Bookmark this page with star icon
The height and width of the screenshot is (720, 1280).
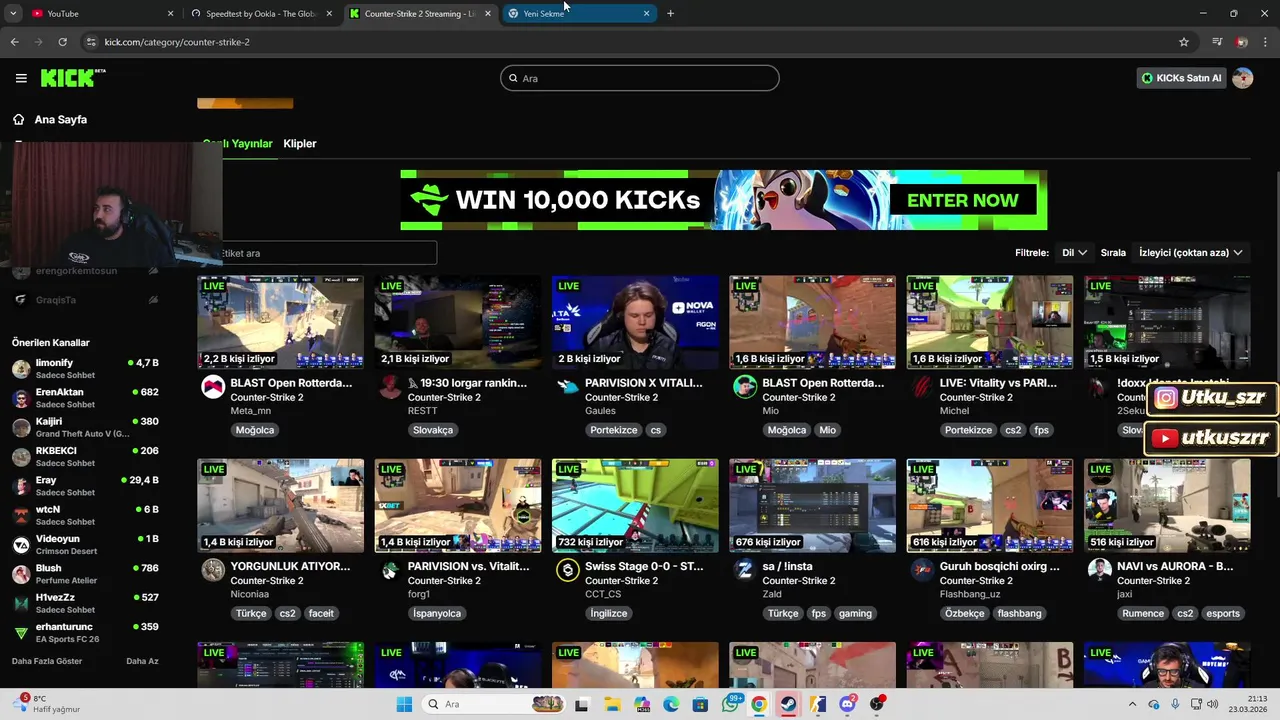1184,42
